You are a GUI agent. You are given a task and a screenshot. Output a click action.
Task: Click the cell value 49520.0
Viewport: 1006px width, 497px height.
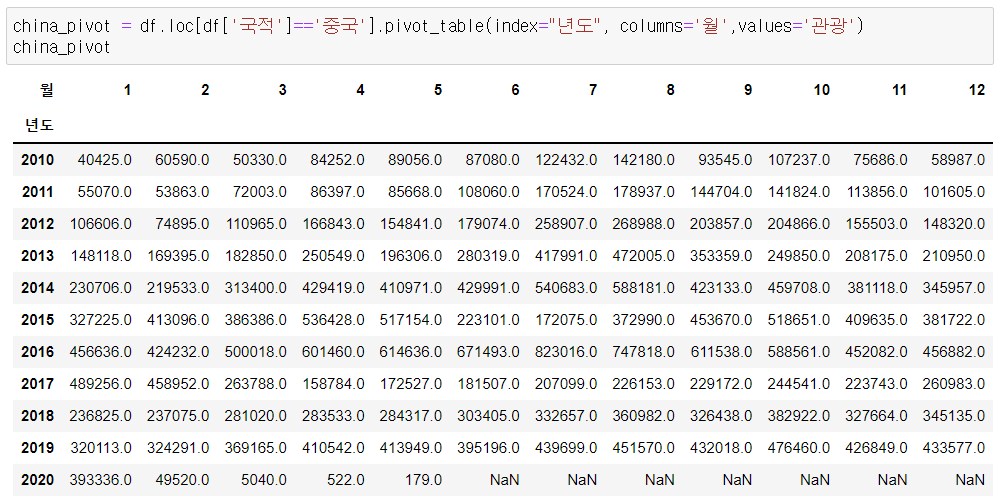(182, 480)
